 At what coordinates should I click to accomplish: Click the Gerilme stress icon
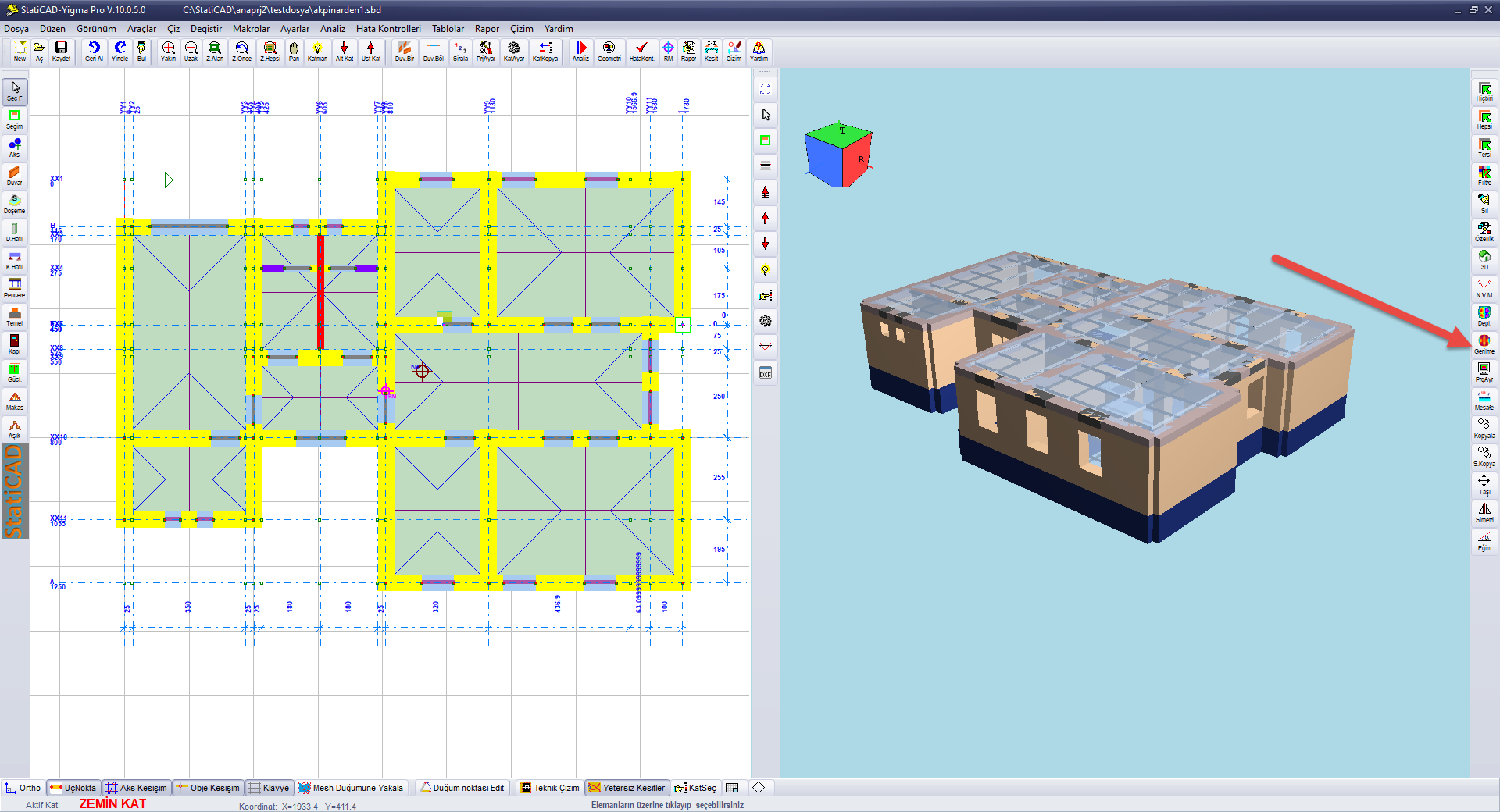[x=1484, y=344]
